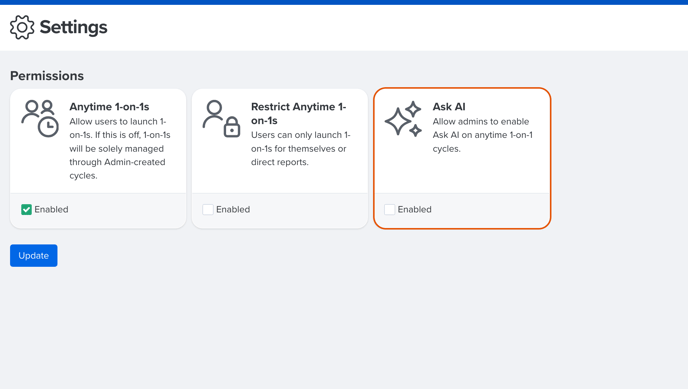The image size is (688, 389).
Task: Select the Restrict Anytime 1-on-1s card title
Action: tap(299, 114)
